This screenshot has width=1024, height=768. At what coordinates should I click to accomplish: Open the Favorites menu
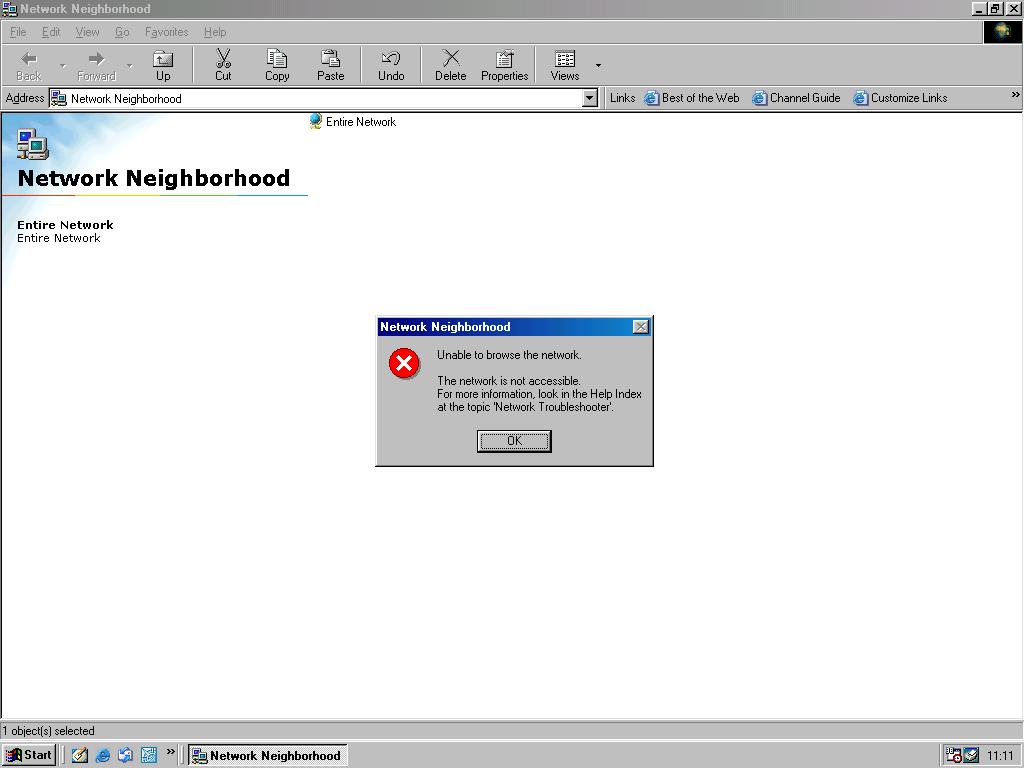[166, 32]
